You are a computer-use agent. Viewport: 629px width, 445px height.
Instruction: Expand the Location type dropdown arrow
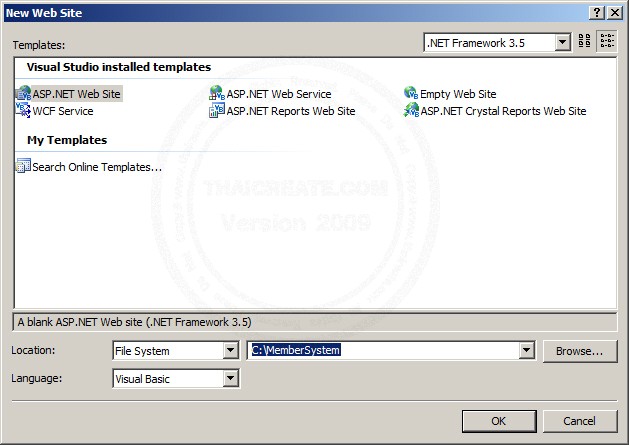(x=231, y=351)
